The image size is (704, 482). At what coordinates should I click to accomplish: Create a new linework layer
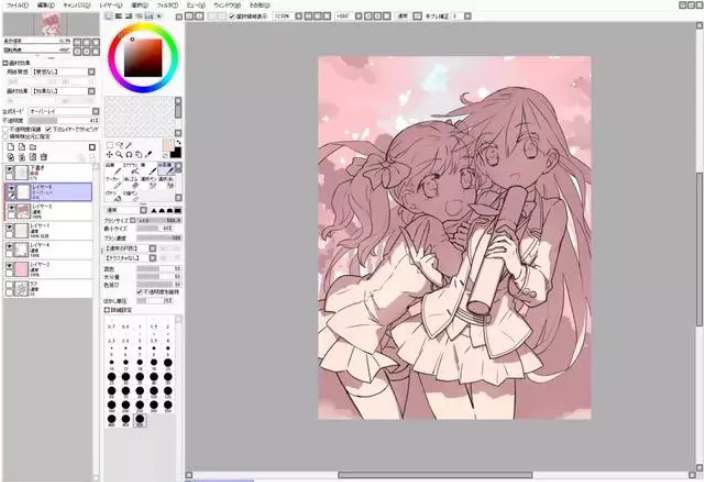[22, 147]
